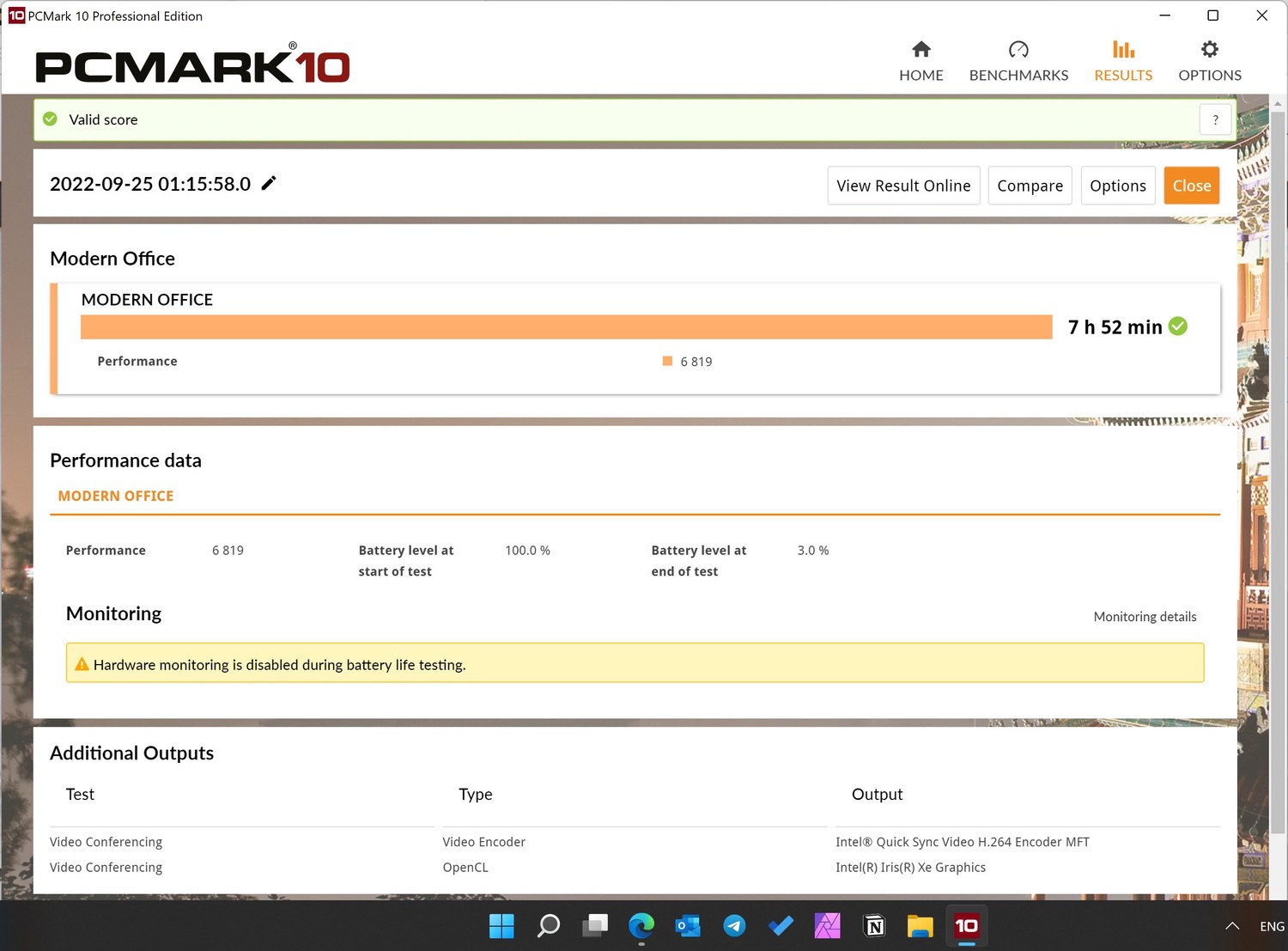1288x951 pixels.
Task: Go to the HOME tab
Action: coord(920,61)
